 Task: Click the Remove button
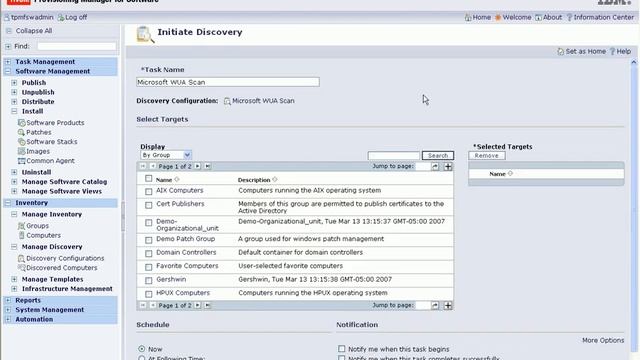pyautogui.click(x=487, y=156)
